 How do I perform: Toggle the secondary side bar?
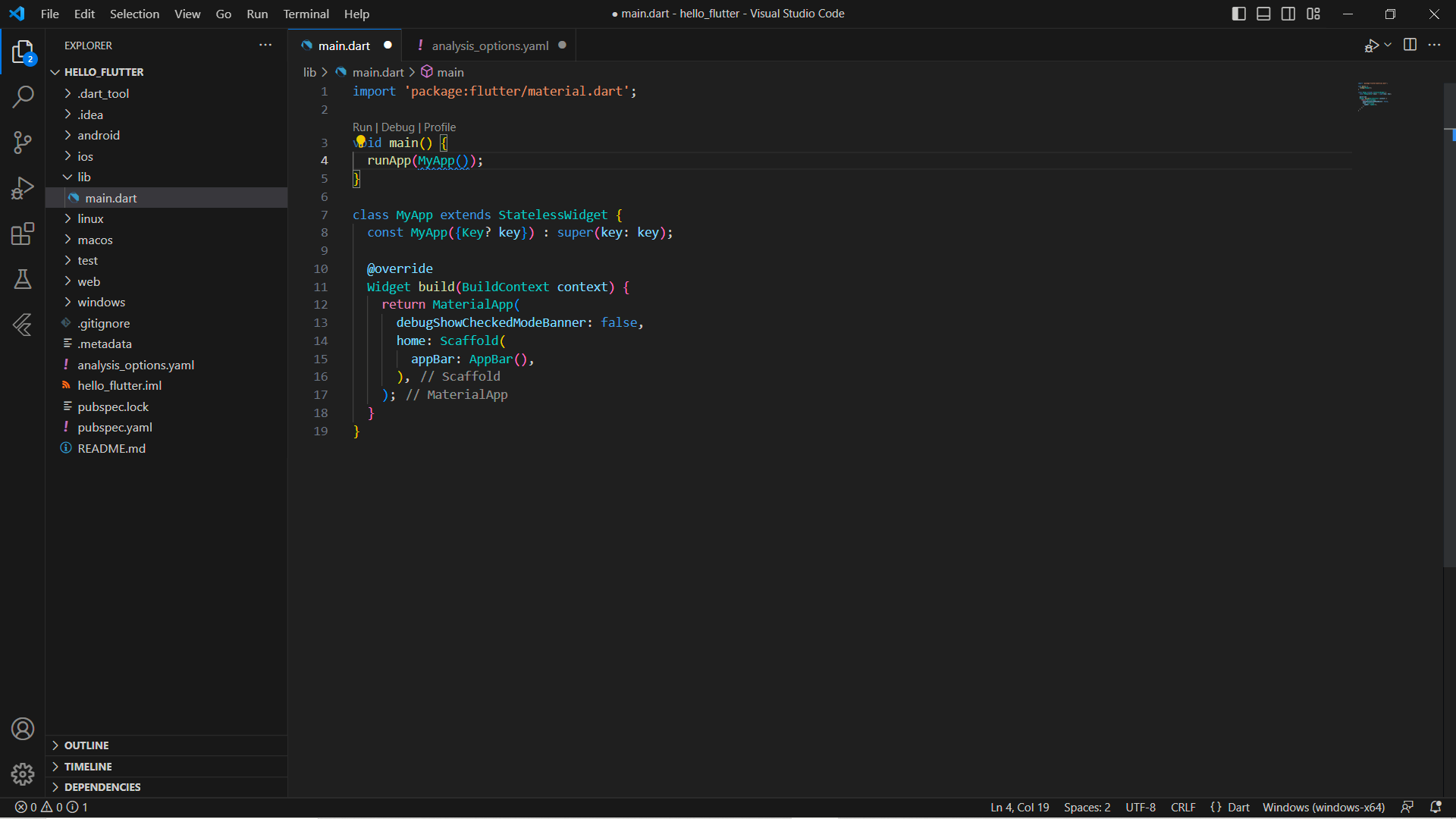point(1288,14)
